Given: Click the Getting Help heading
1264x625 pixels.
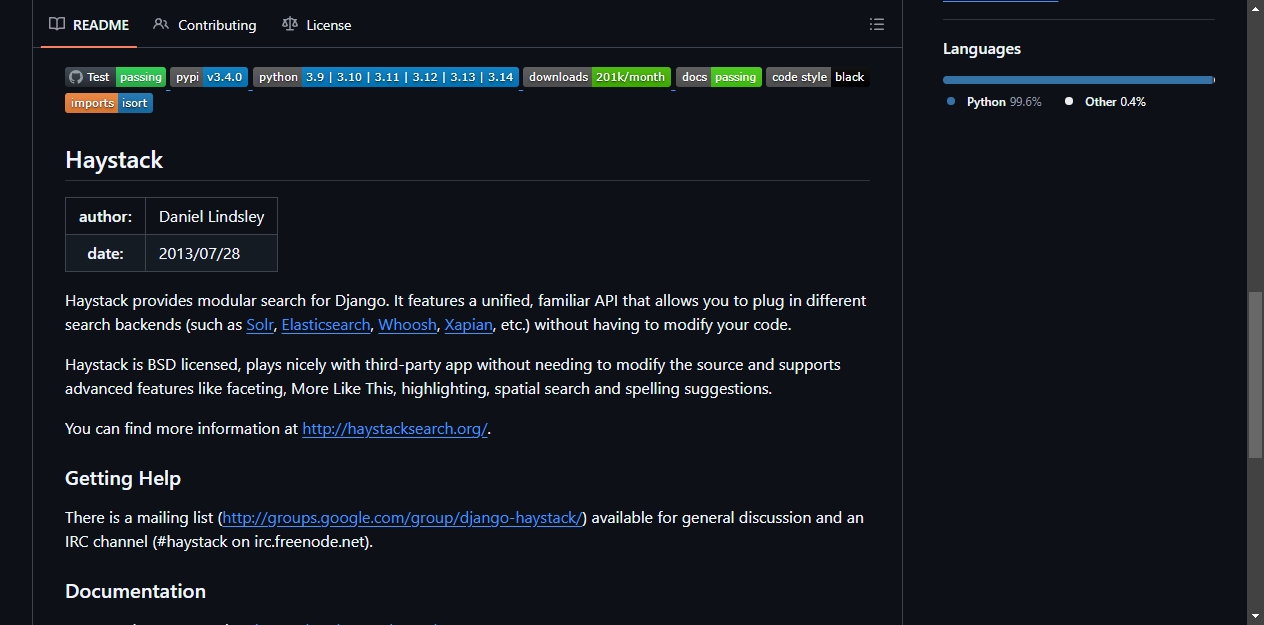Looking at the screenshot, I should pos(123,479).
